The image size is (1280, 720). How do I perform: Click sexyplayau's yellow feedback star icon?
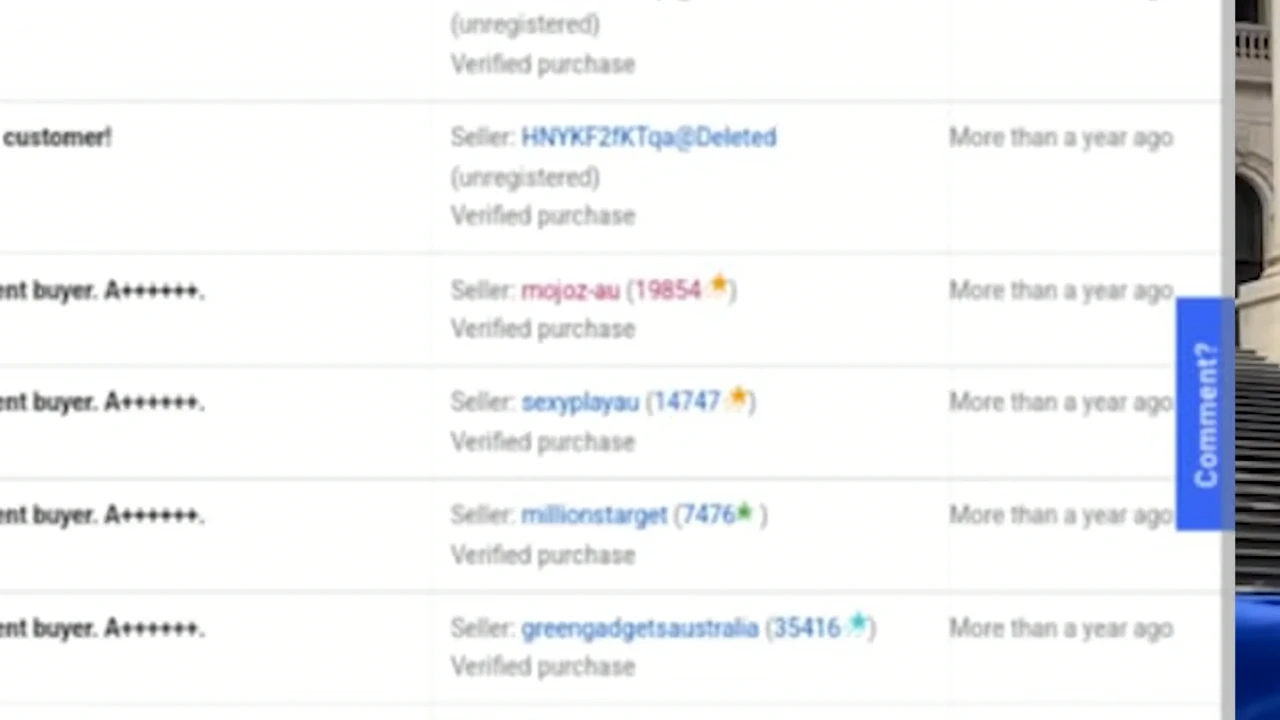click(738, 399)
